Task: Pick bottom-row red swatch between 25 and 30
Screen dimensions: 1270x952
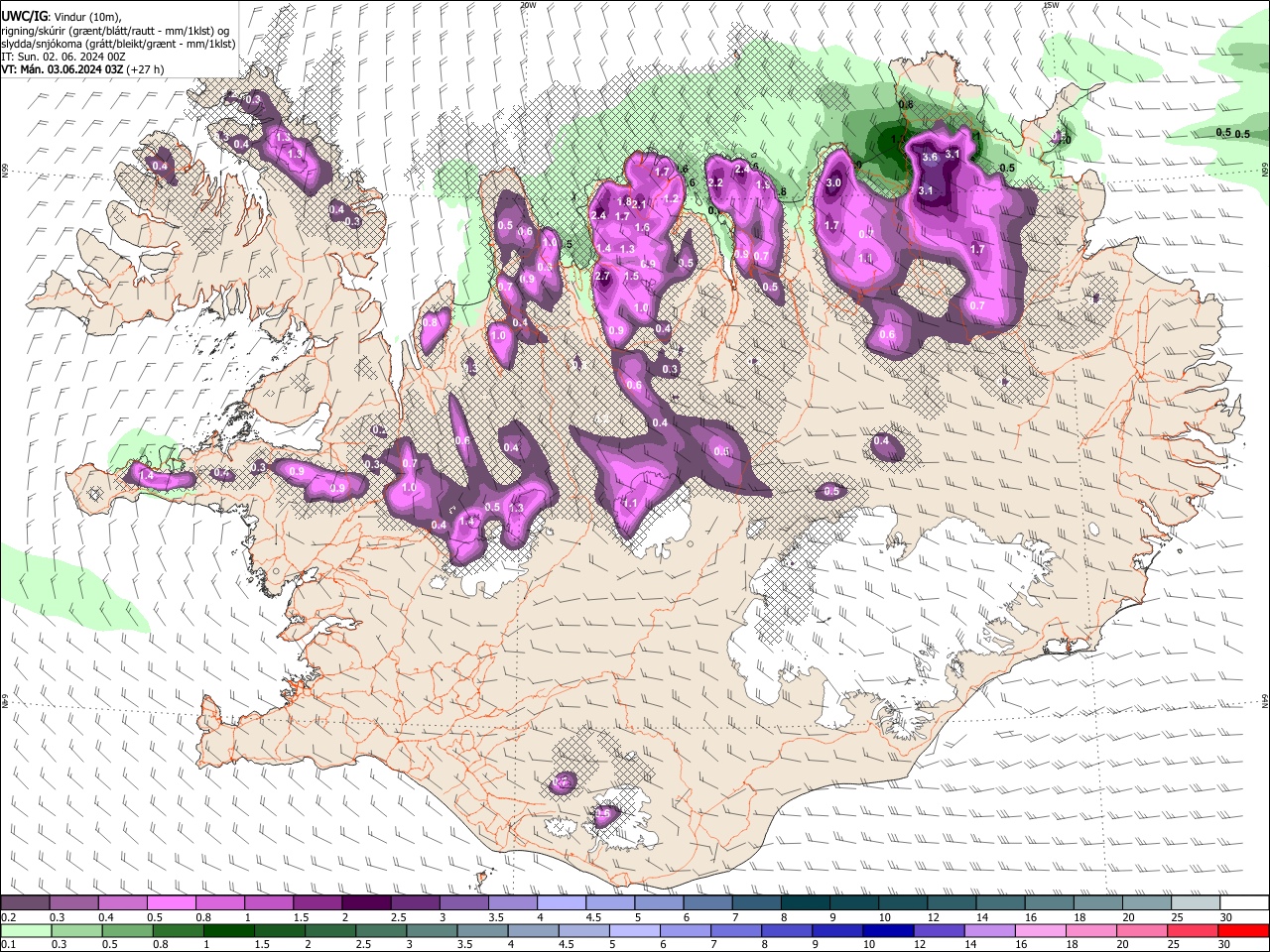Action: pos(1193,930)
